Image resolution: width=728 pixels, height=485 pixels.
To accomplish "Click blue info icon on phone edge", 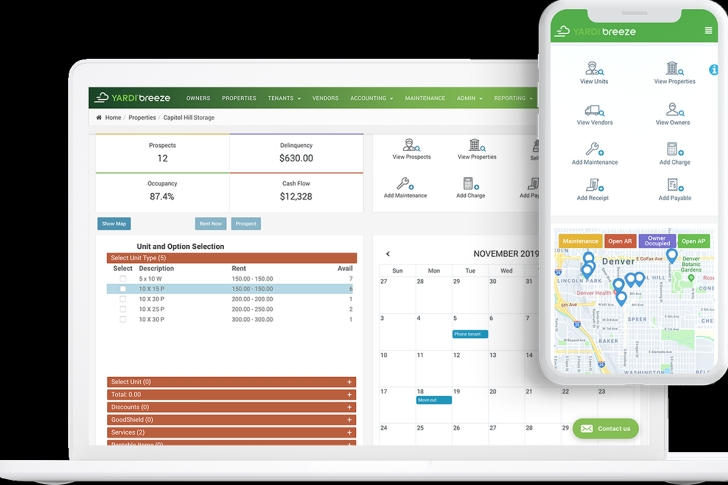I will point(714,70).
